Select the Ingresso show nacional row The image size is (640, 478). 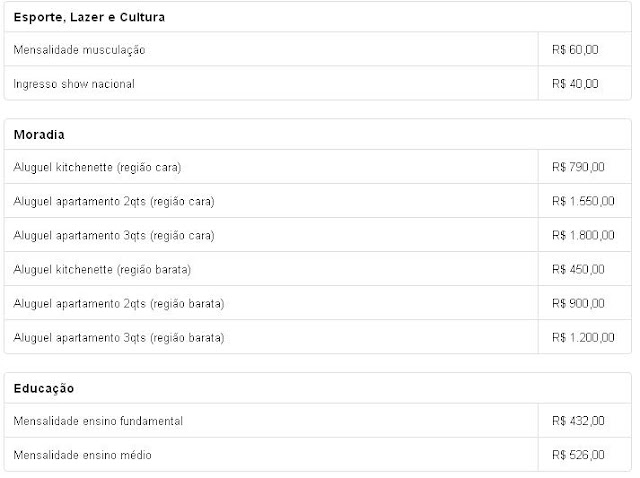[x=318, y=83]
